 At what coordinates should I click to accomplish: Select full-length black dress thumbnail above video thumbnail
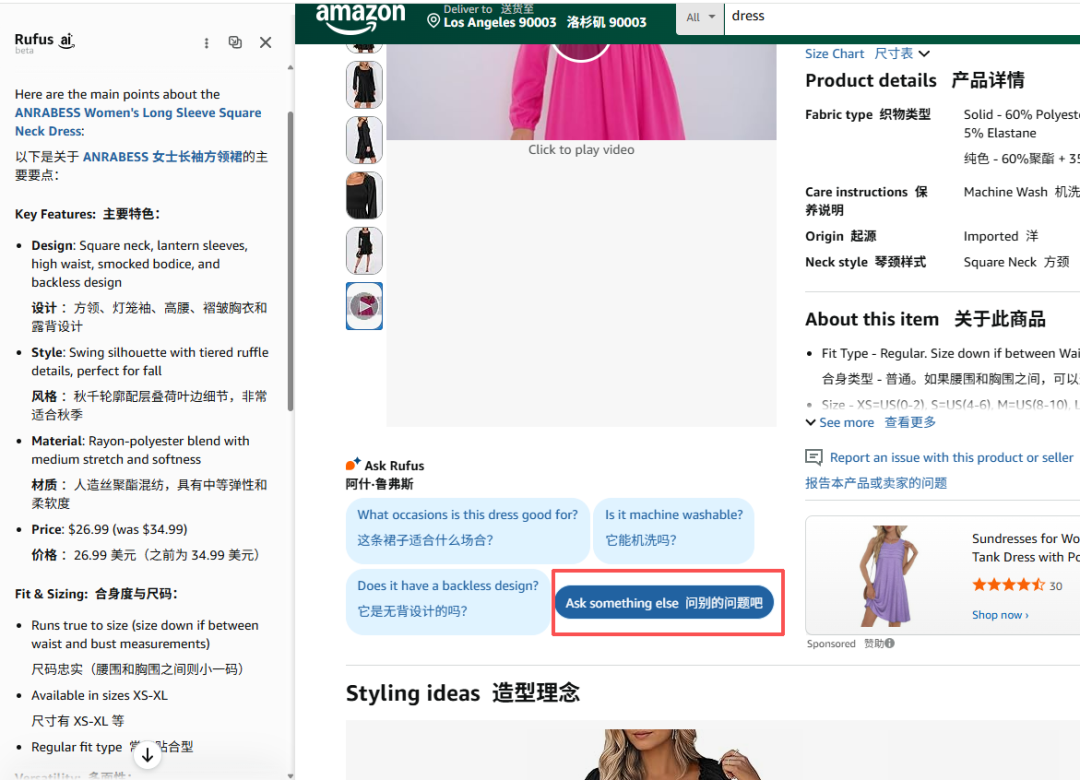(364, 251)
